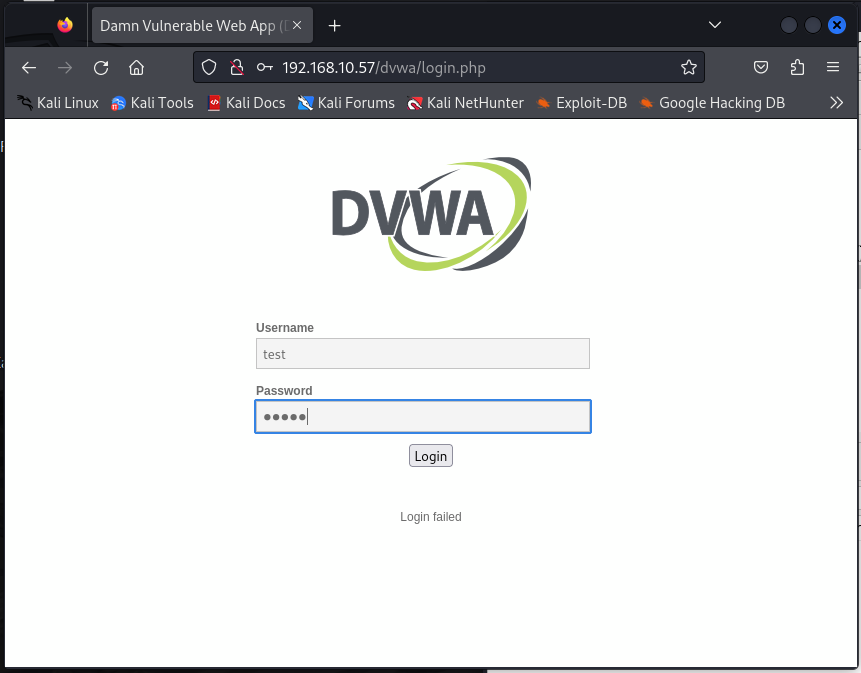The width and height of the screenshot is (861, 673).
Task: Open the Extensions puzzle icon
Action: pyautogui.click(x=797, y=68)
